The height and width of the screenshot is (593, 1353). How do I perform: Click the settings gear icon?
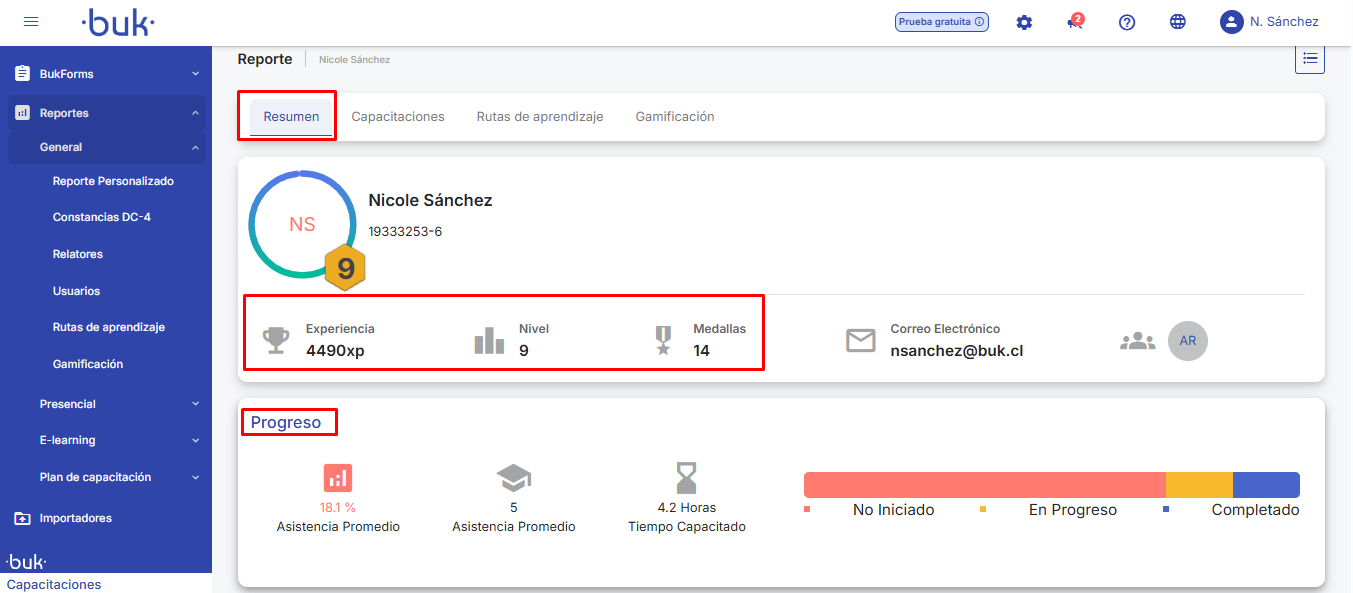1024,22
